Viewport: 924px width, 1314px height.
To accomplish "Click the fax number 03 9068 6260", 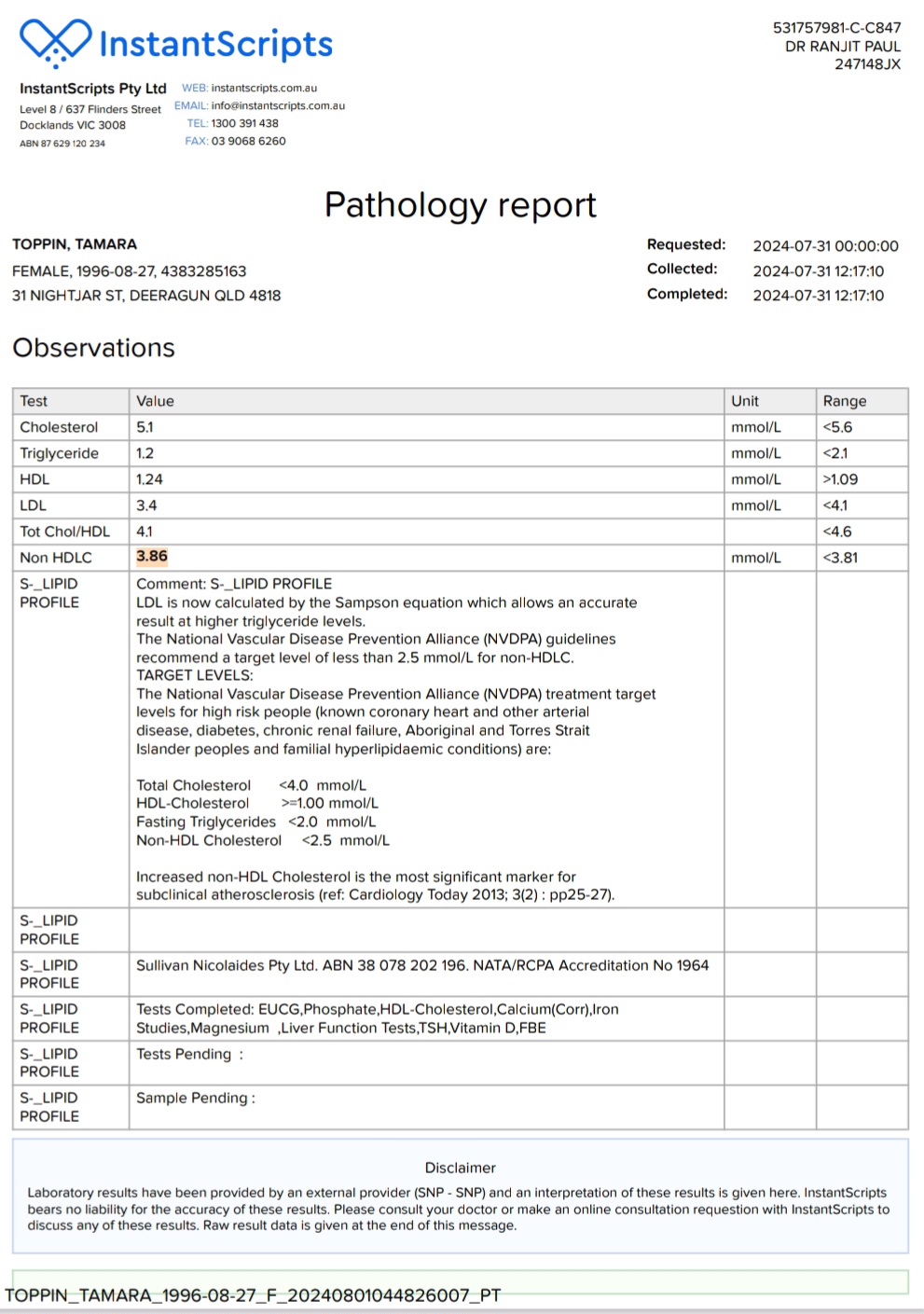I will 248,142.
